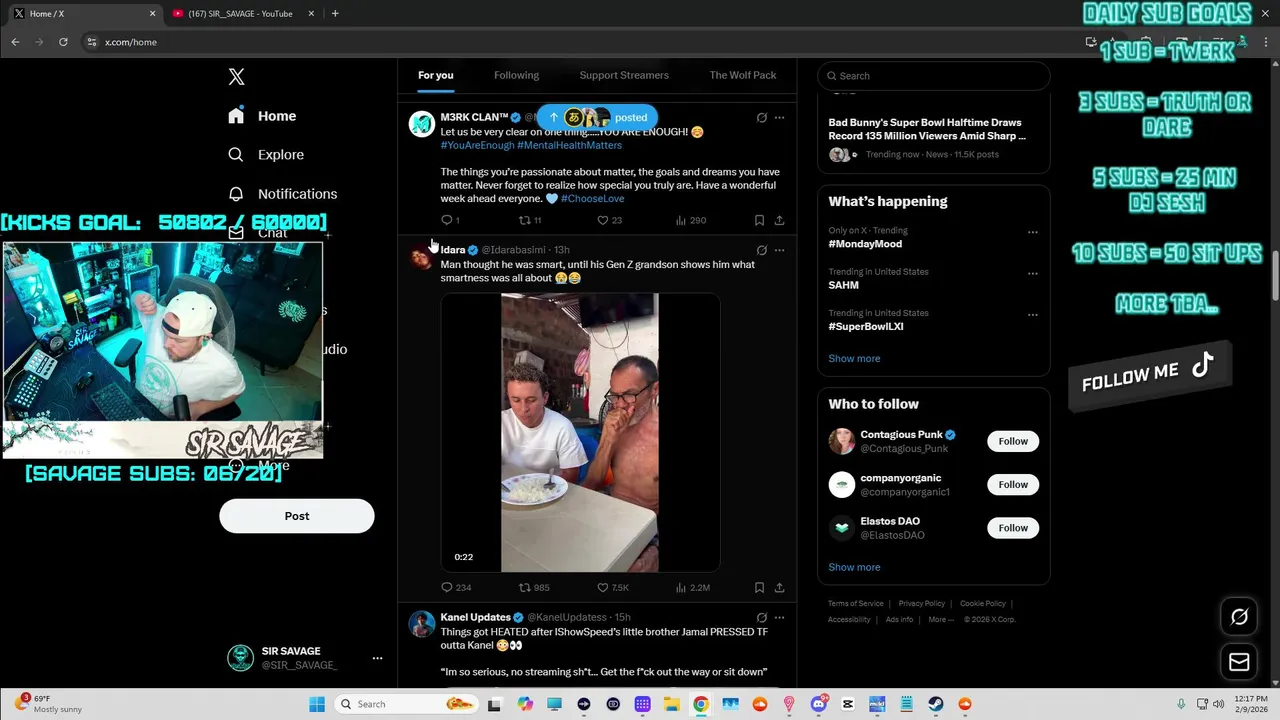Click Show more under What's happening
Viewport: 1280px width, 720px height.
(854, 359)
